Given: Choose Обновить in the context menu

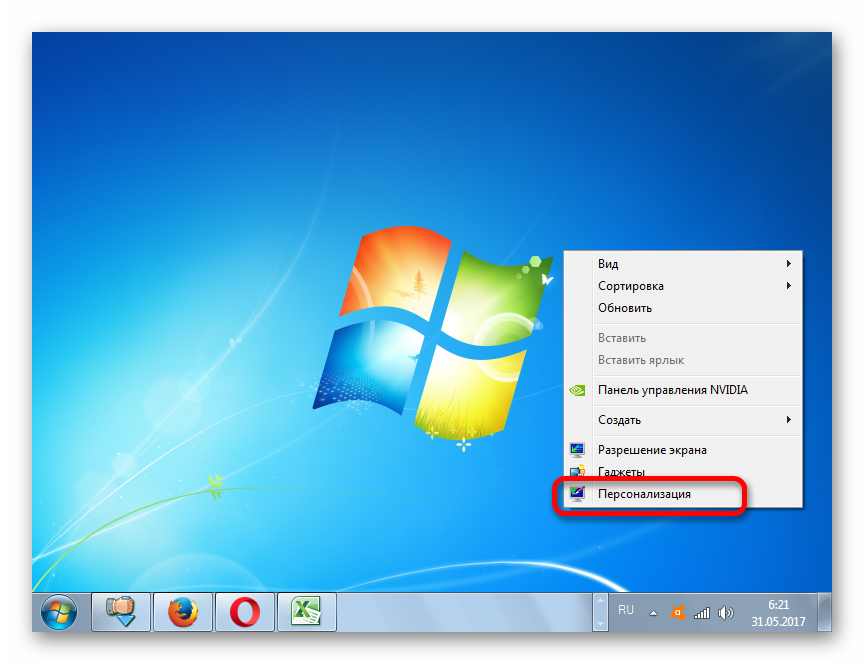Looking at the screenshot, I should (625, 308).
